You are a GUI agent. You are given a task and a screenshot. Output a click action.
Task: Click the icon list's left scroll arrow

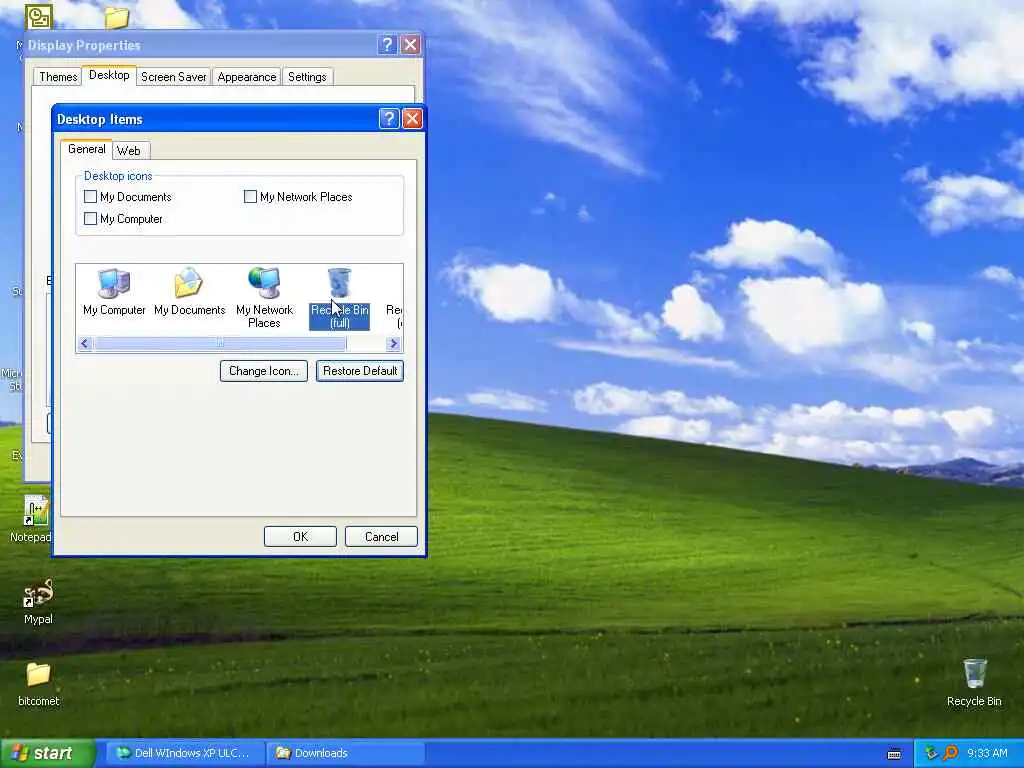[x=84, y=343]
